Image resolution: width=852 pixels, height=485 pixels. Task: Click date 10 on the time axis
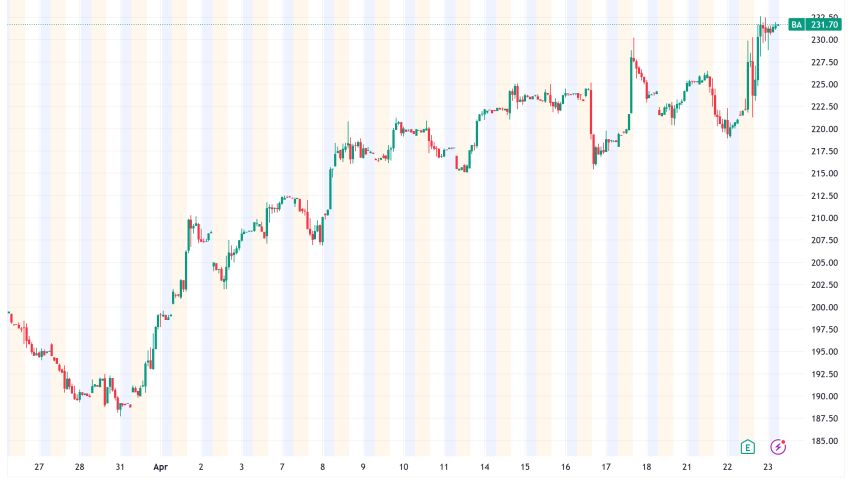403,467
